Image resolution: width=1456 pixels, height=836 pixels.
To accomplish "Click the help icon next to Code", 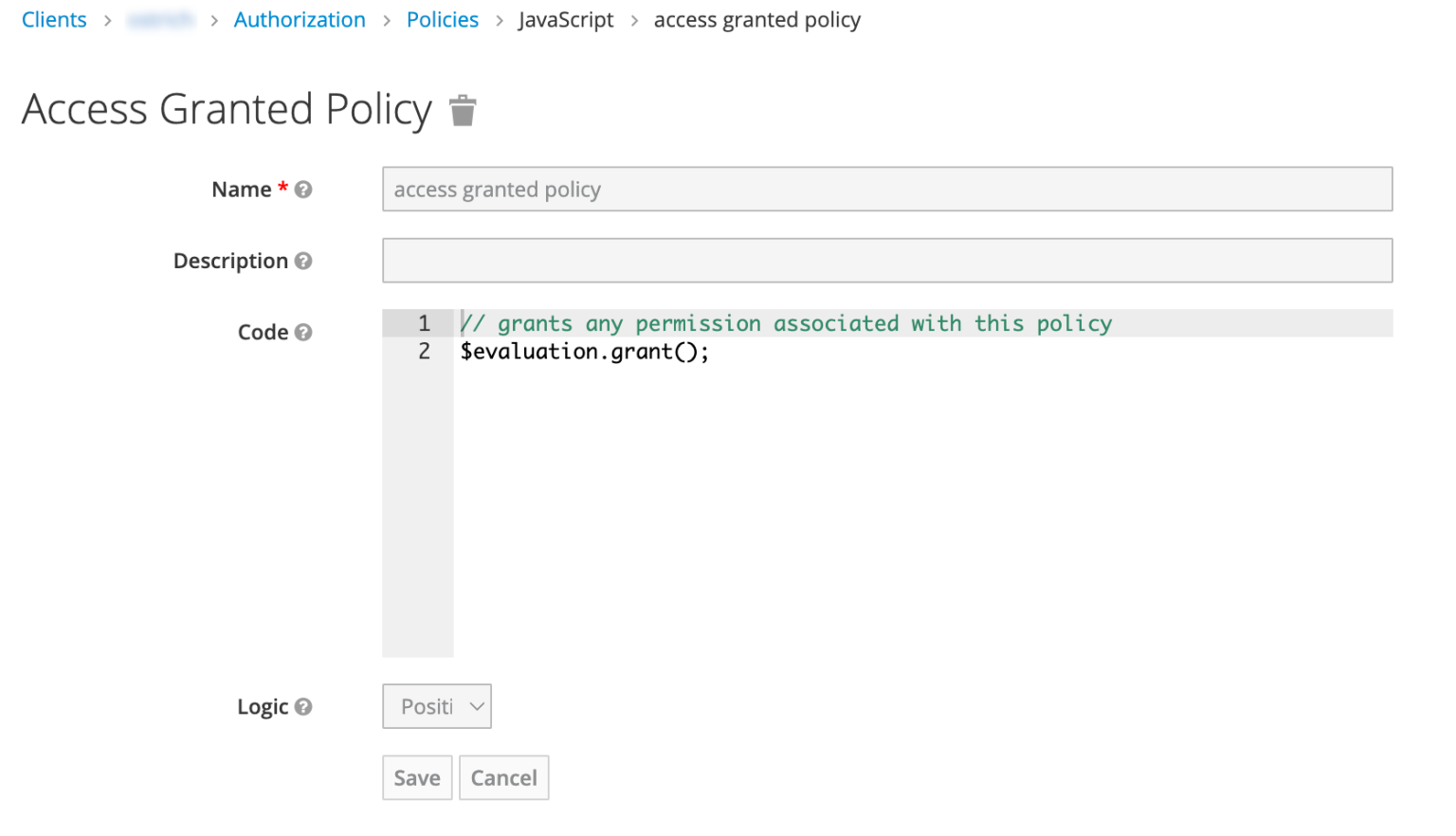I will [x=303, y=332].
